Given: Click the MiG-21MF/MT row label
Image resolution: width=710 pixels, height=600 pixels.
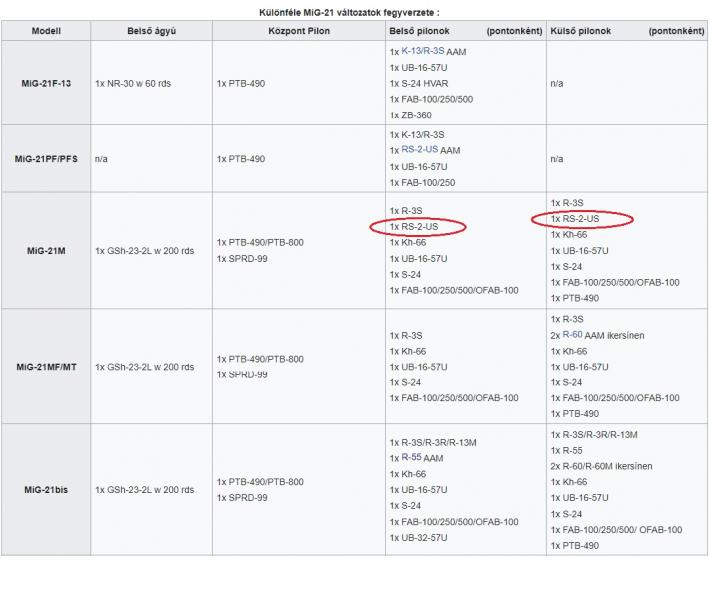Looking at the screenshot, I should (46, 367).
